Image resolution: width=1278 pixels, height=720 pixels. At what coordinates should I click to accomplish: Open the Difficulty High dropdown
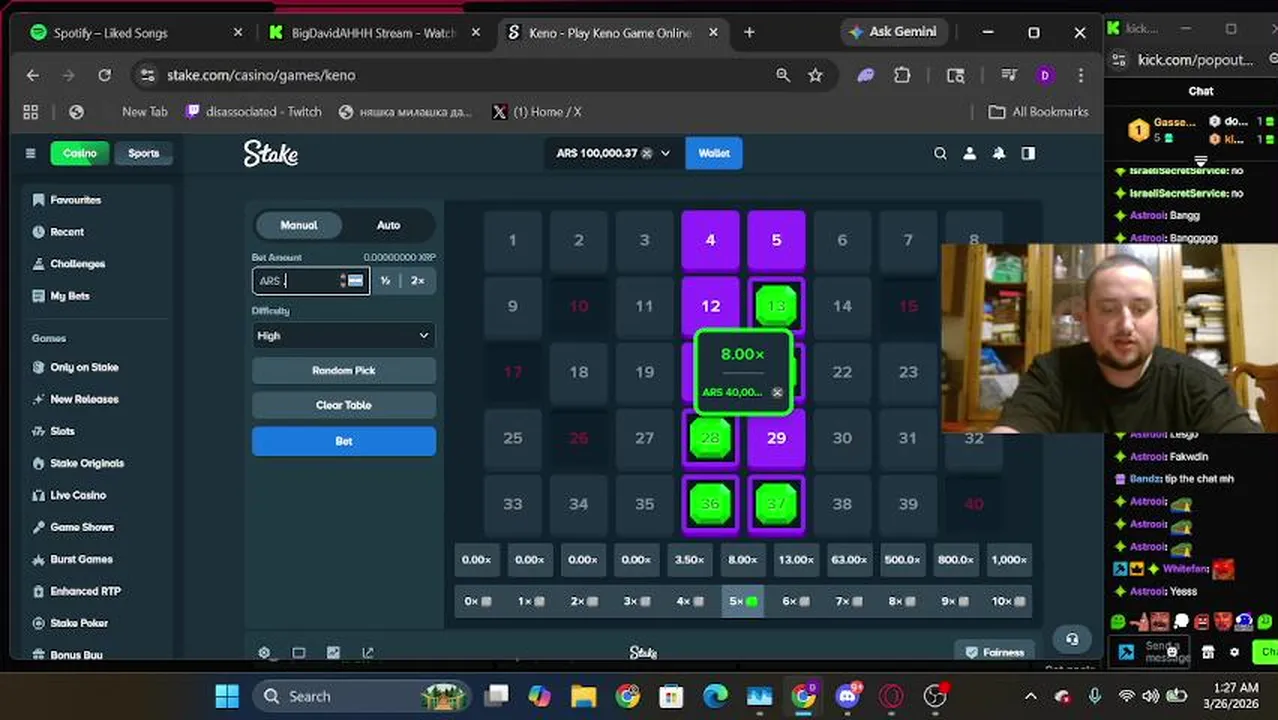[343, 336]
